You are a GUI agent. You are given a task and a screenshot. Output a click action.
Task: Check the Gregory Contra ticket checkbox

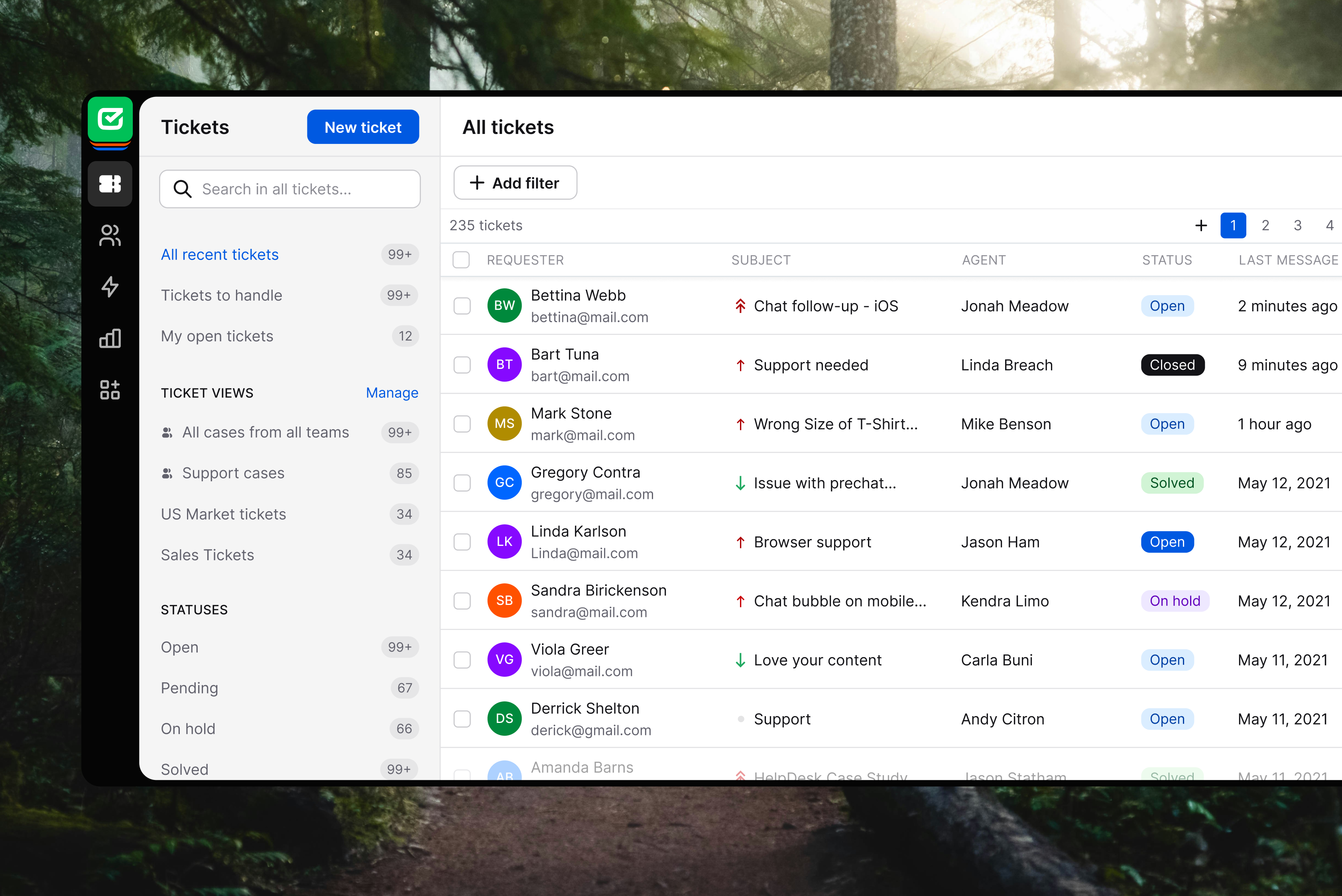point(462,483)
